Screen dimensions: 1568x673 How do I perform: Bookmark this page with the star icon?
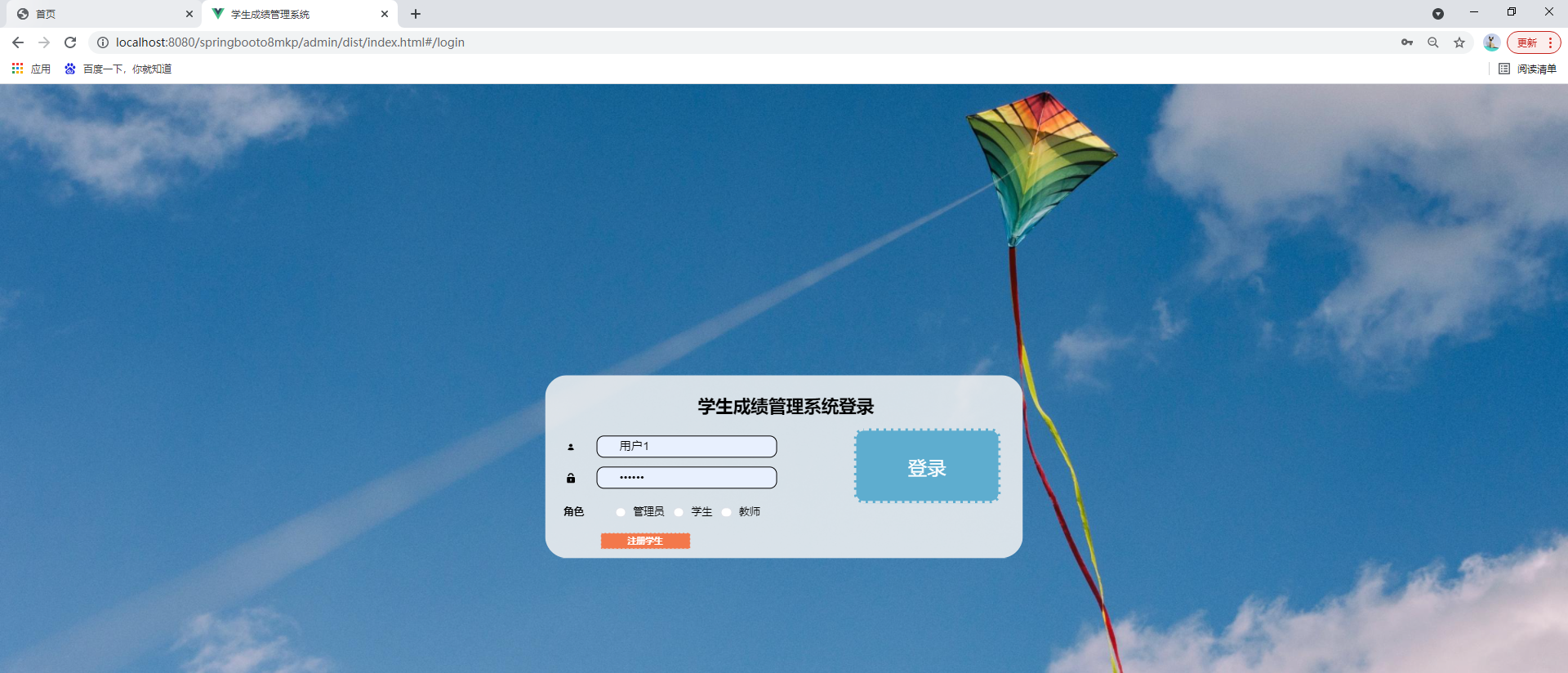coord(1459,42)
